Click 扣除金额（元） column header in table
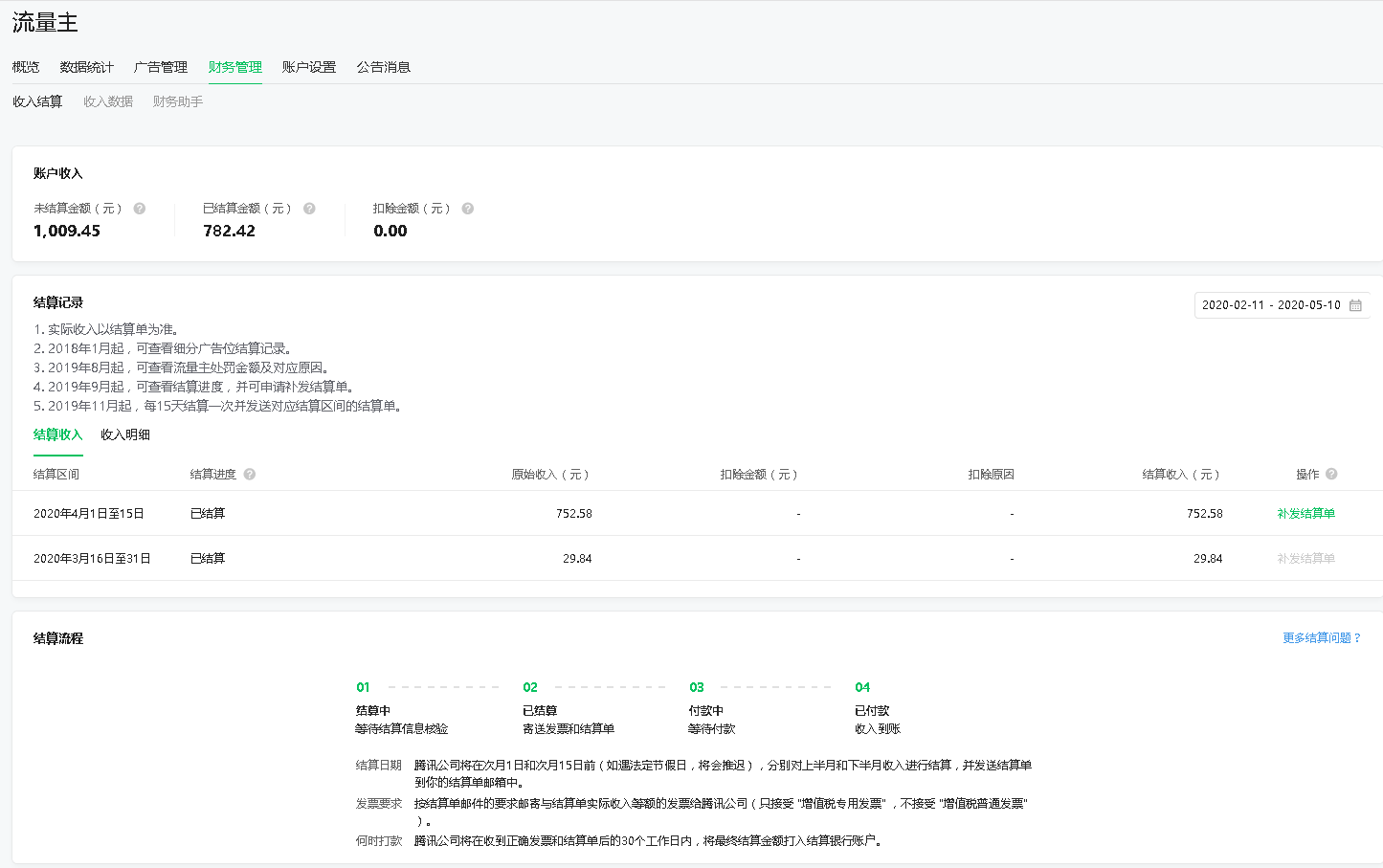 pos(759,475)
